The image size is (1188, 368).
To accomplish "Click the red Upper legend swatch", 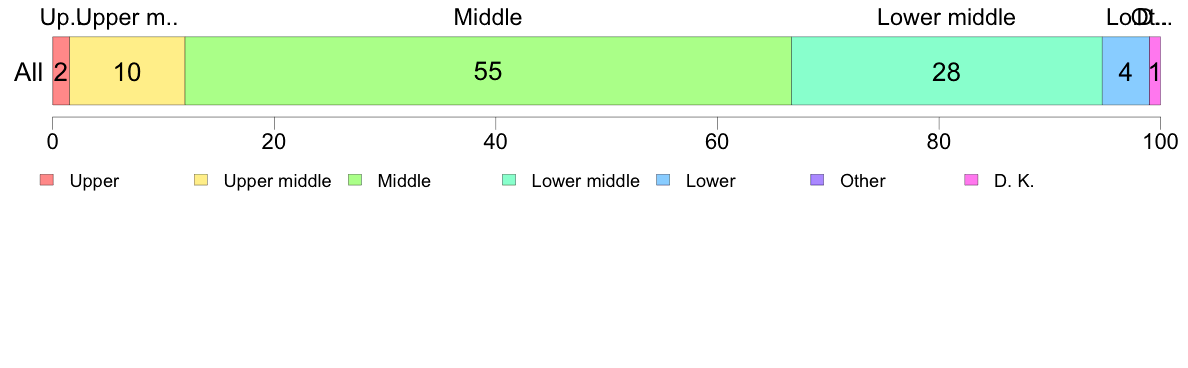I will pos(47,180).
